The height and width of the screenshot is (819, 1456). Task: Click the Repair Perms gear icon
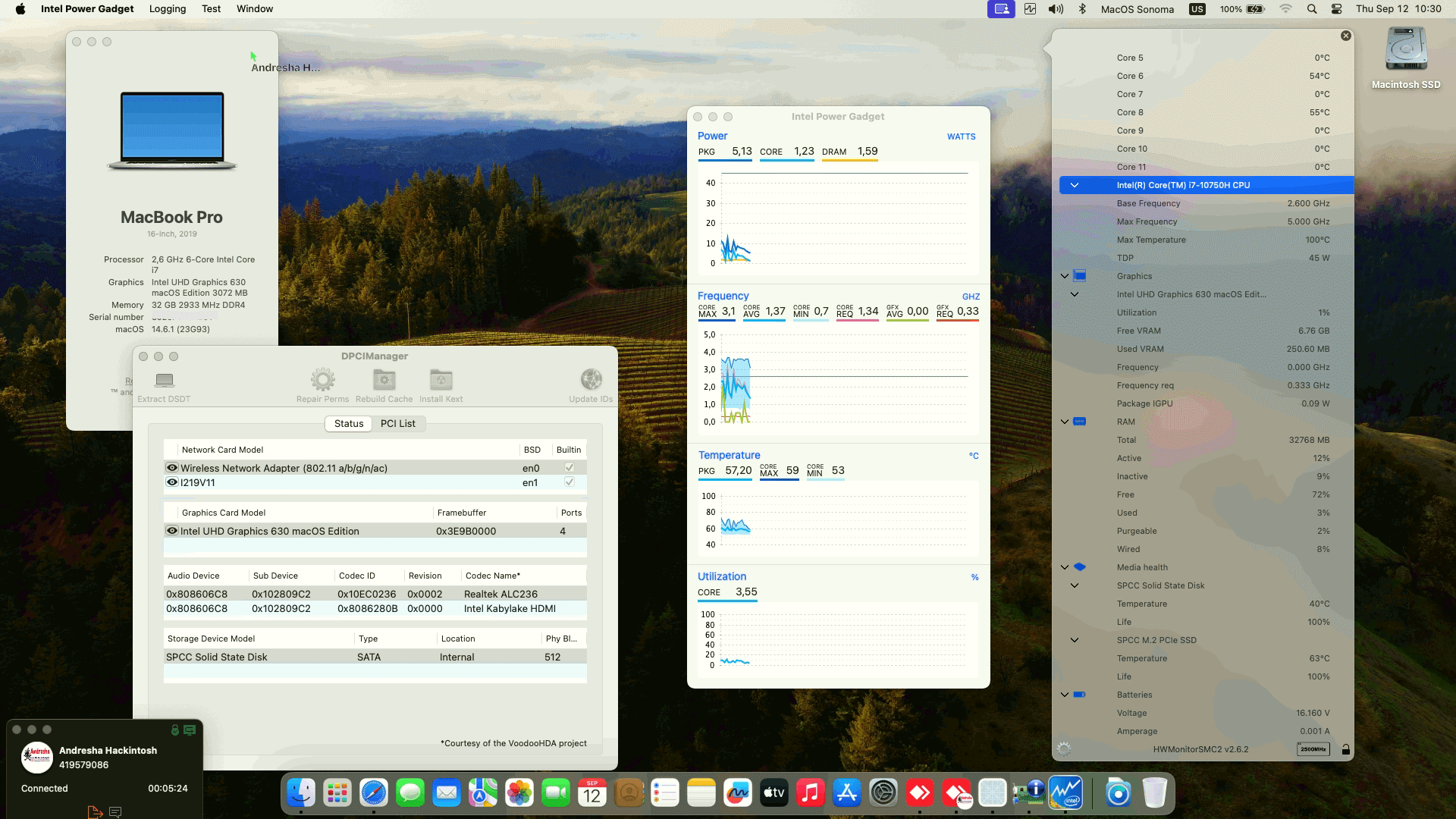322,380
